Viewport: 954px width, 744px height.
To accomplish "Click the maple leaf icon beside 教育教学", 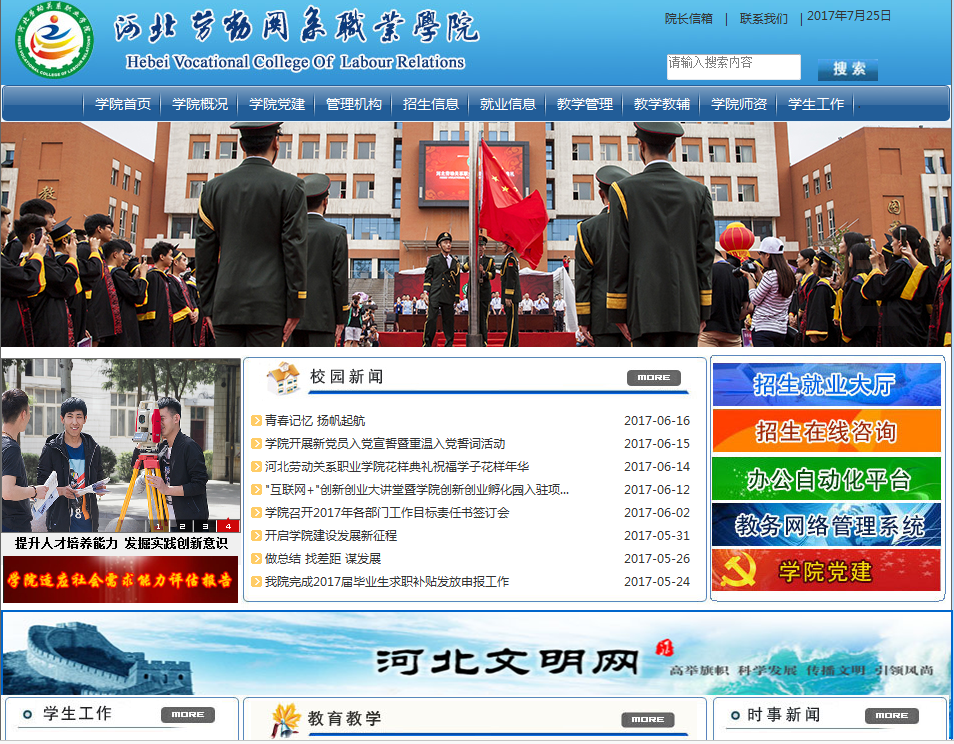I will tap(286, 718).
